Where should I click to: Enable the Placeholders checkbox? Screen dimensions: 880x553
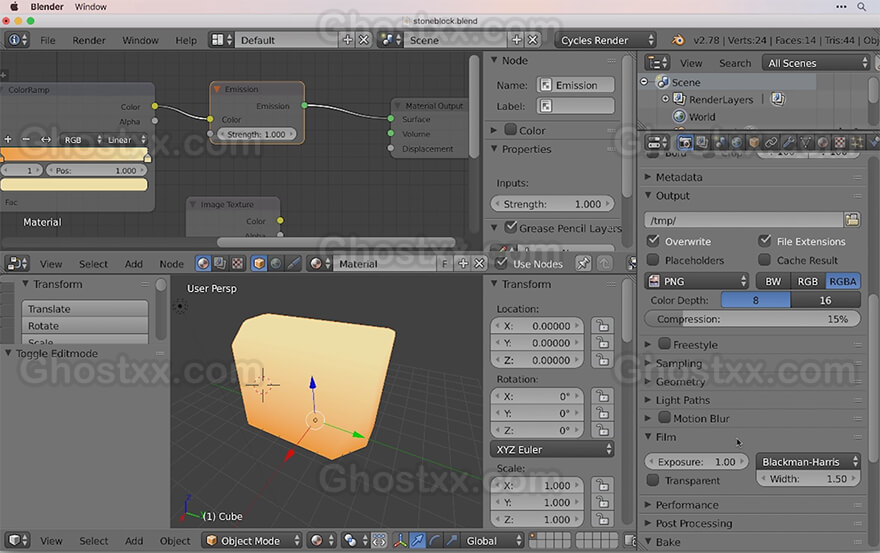click(653, 260)
